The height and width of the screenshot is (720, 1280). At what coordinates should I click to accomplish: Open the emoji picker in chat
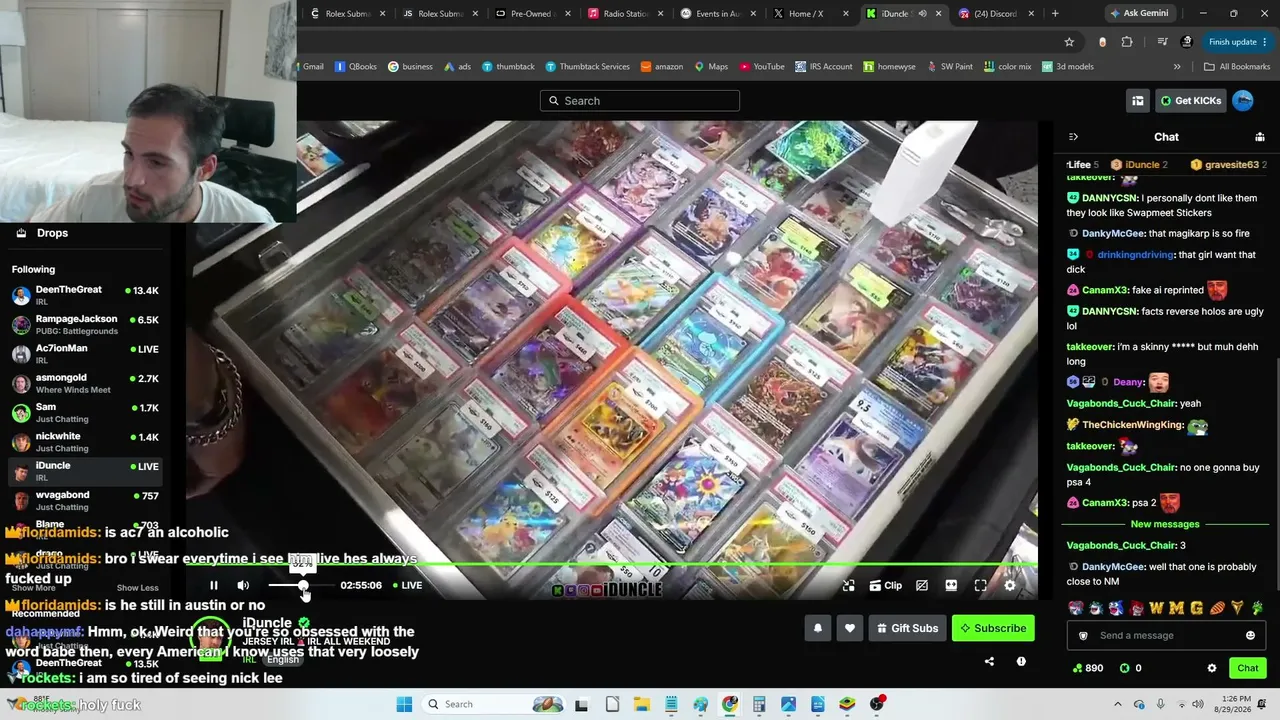point(1250,636)
